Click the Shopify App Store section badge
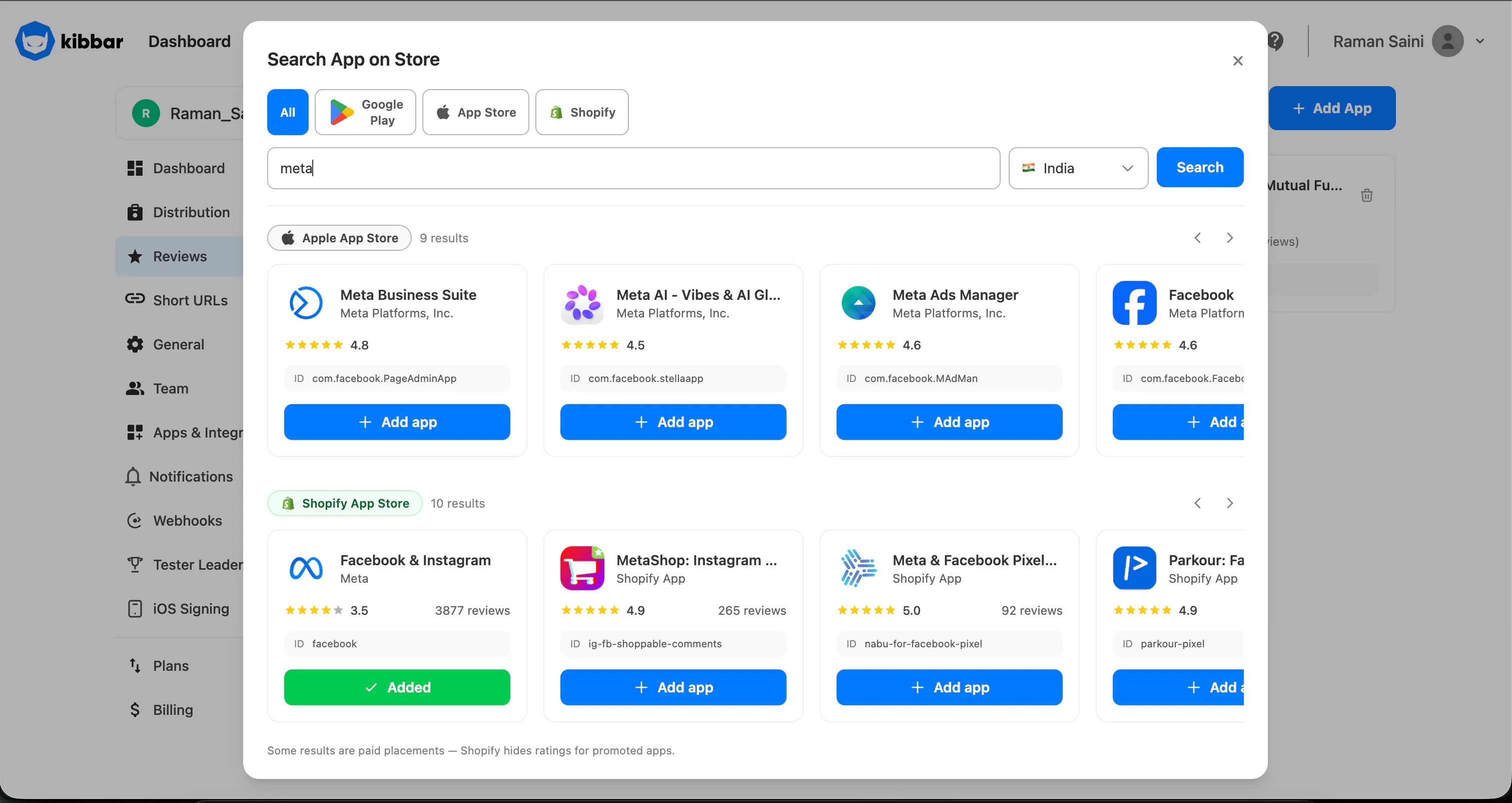This screenshot has height=803, width=1512. click(x=345, y=504)
